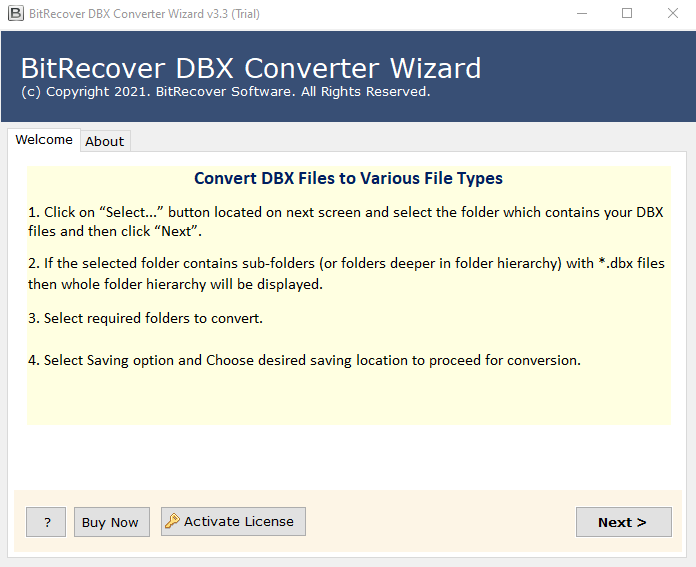Select the Welcome tab
Image resolution: width=696 pixels, height=567 pixels.
pyautogui.click(x=44, y=139)
